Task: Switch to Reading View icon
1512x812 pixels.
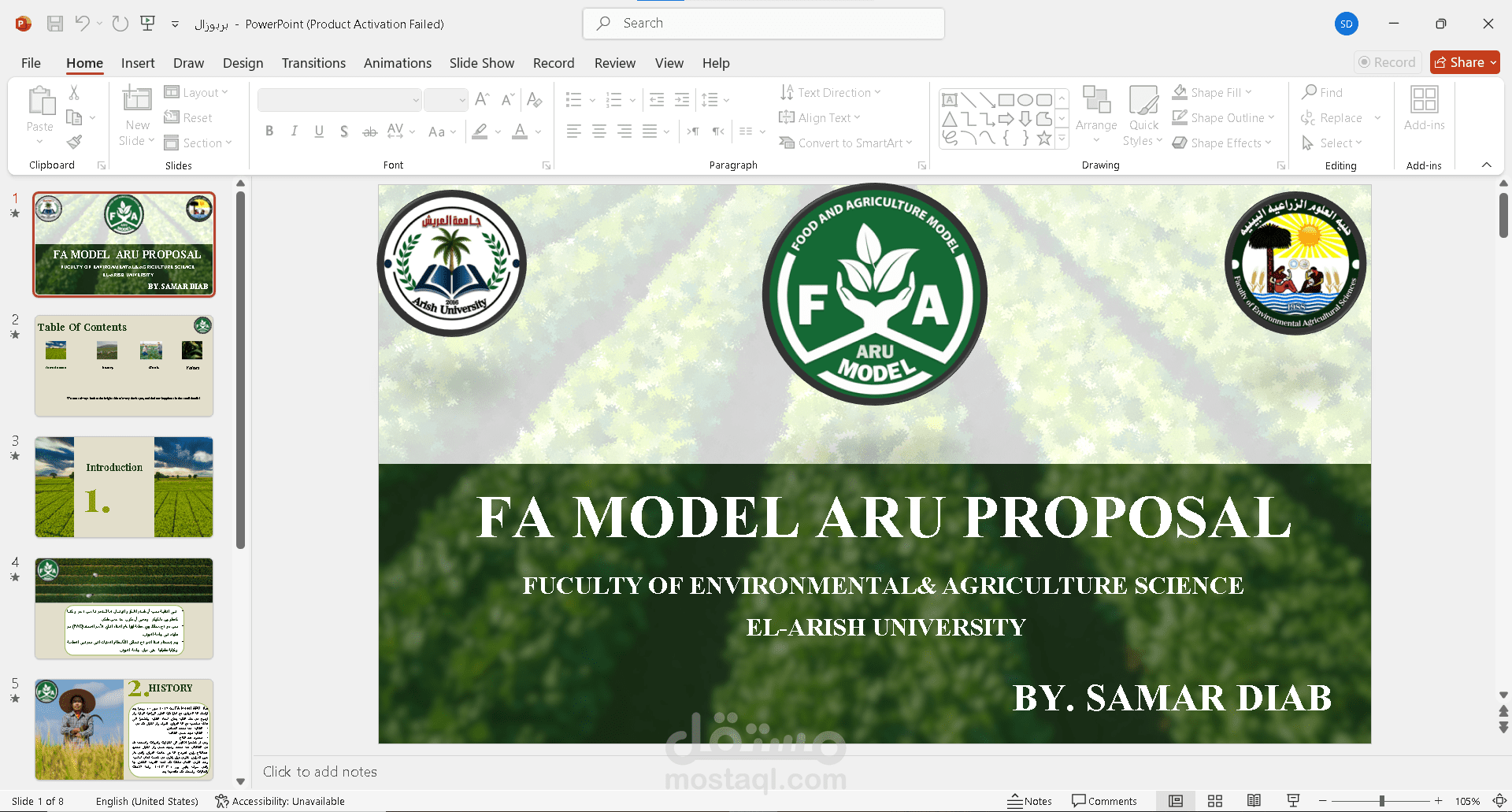Action: pos(1254,801)
